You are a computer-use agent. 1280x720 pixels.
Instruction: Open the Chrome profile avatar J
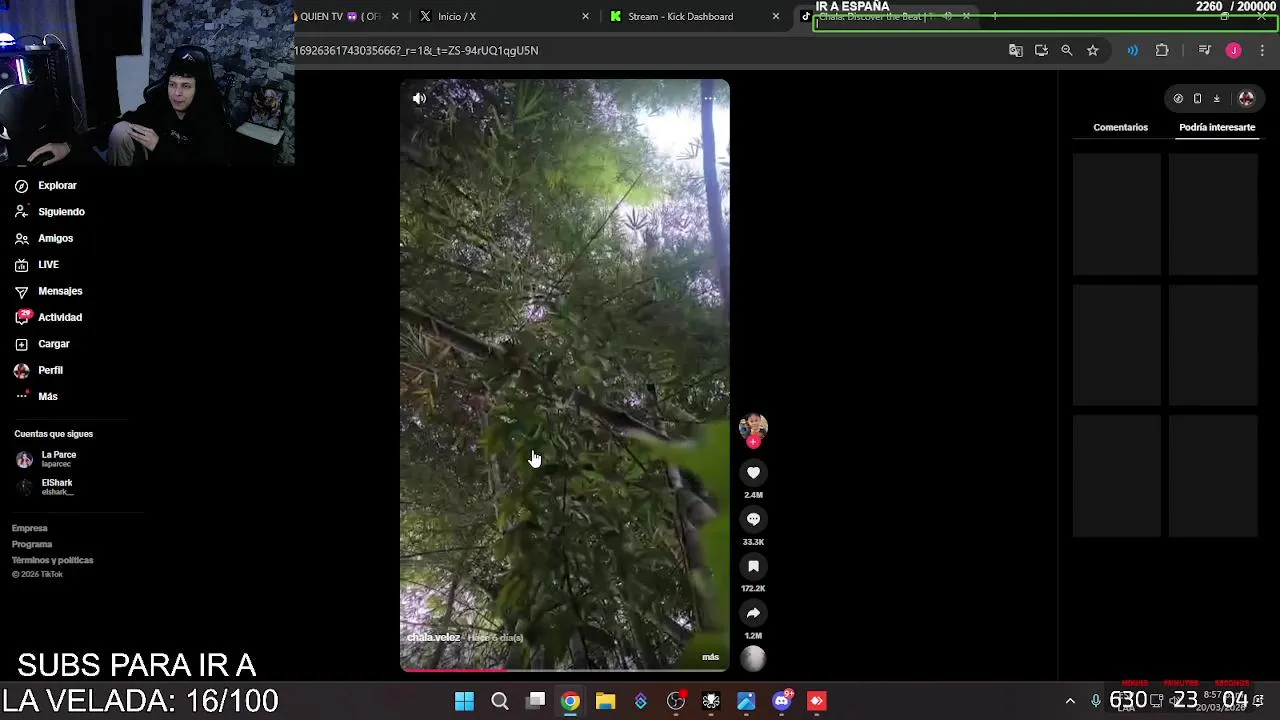(x=1233, y=50)
